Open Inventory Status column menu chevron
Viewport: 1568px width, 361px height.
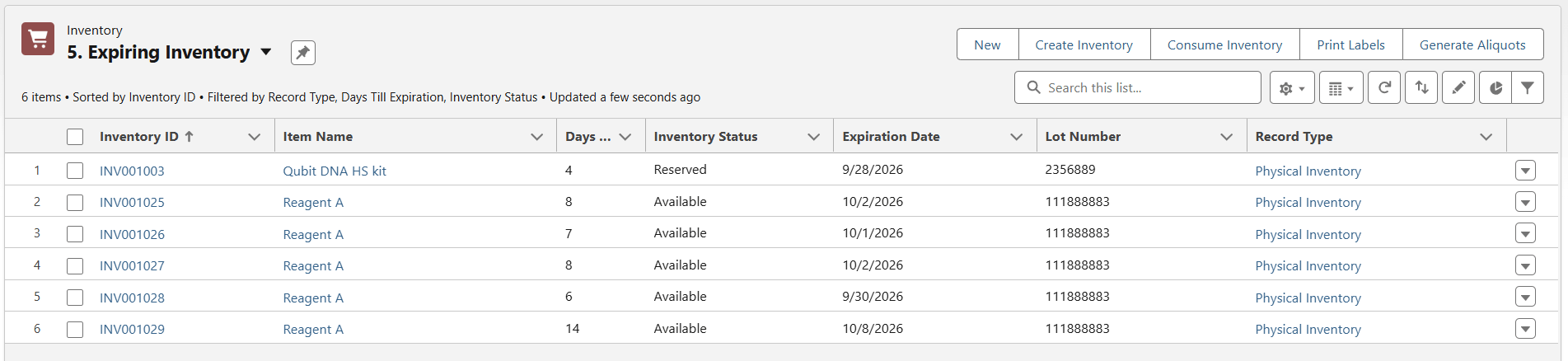click(x=814, y=137)
